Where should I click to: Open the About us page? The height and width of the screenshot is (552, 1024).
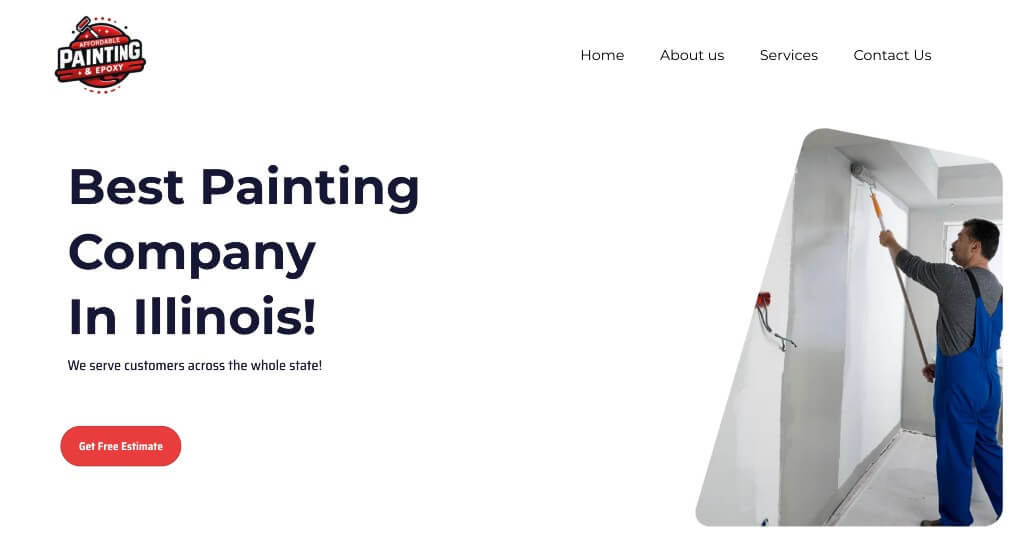pyautogui.click(x=692, y=56)
